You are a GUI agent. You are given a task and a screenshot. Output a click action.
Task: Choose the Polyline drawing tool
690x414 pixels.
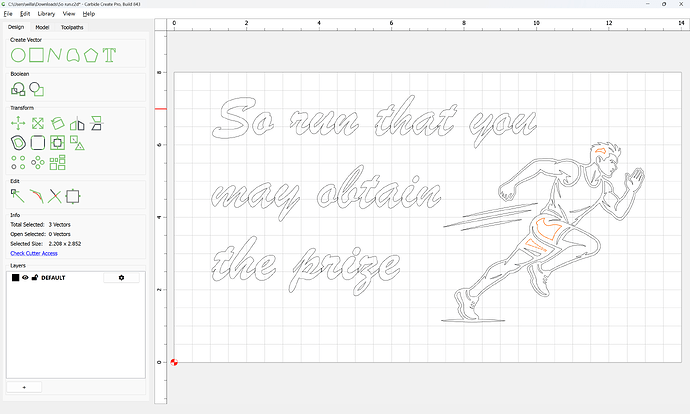(55, 54)
